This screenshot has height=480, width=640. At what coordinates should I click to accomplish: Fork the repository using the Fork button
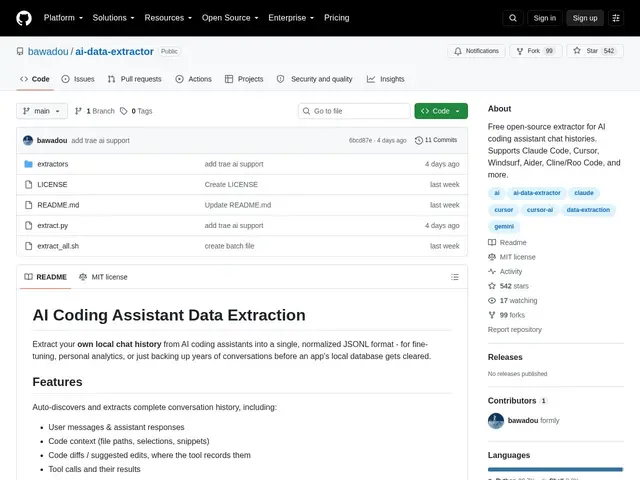(x=536, y=51)
